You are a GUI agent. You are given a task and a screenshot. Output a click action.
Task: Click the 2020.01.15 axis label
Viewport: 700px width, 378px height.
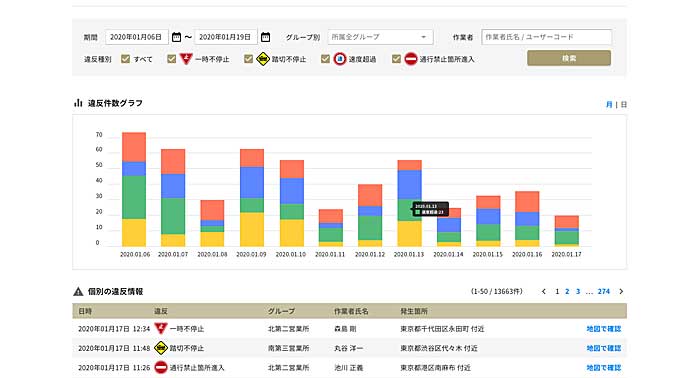488,254
